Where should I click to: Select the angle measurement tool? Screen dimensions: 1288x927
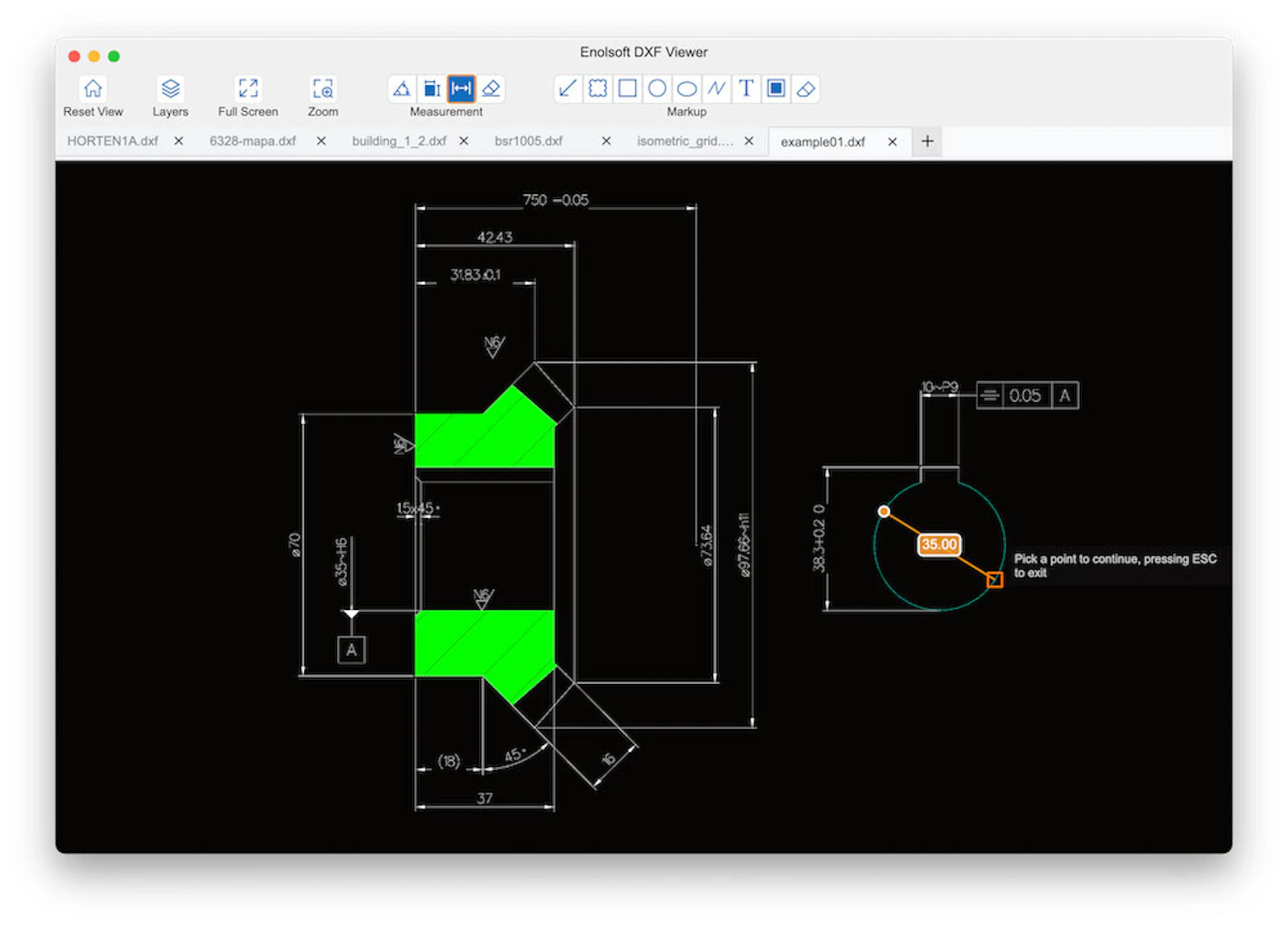tap(402, 89)
